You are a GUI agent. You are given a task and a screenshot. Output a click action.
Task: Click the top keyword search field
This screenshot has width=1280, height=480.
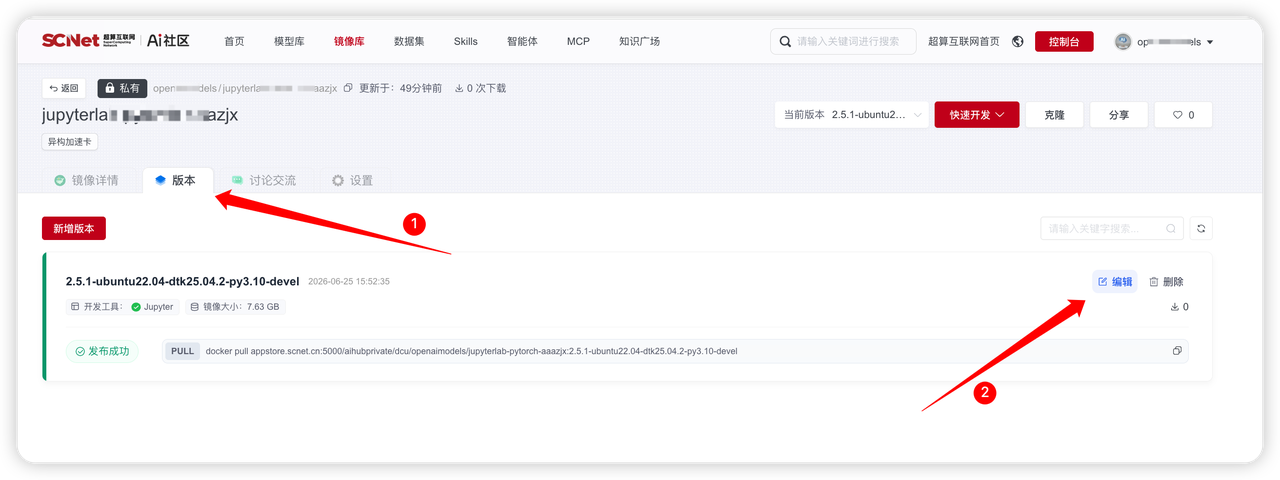coord(842,42)
